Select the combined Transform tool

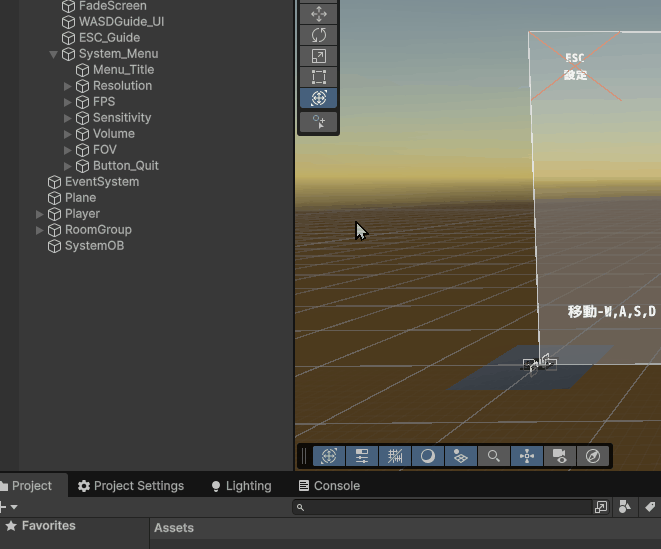(319, 98)
